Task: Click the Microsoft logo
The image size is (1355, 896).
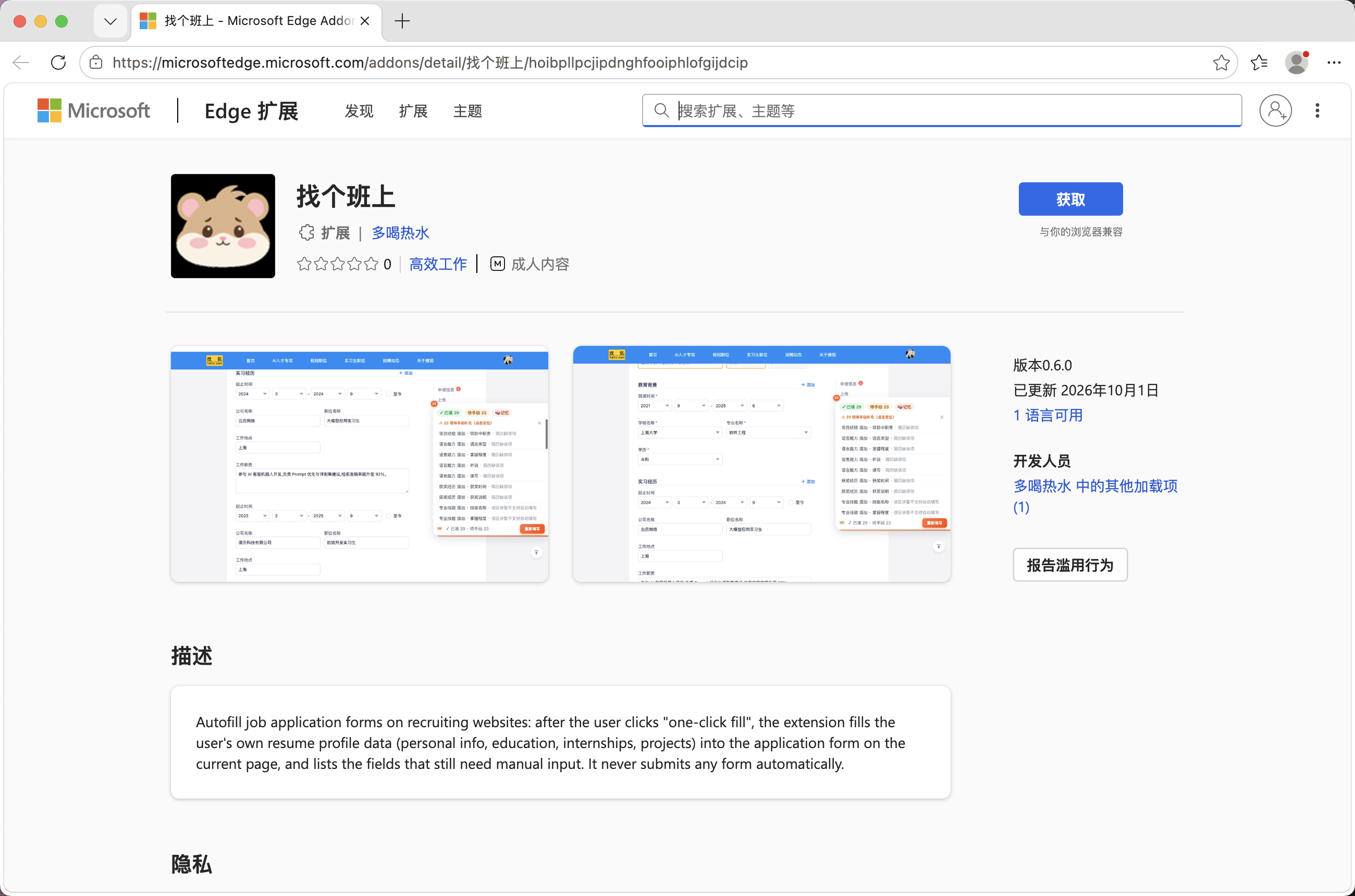Action: [94, 110]
